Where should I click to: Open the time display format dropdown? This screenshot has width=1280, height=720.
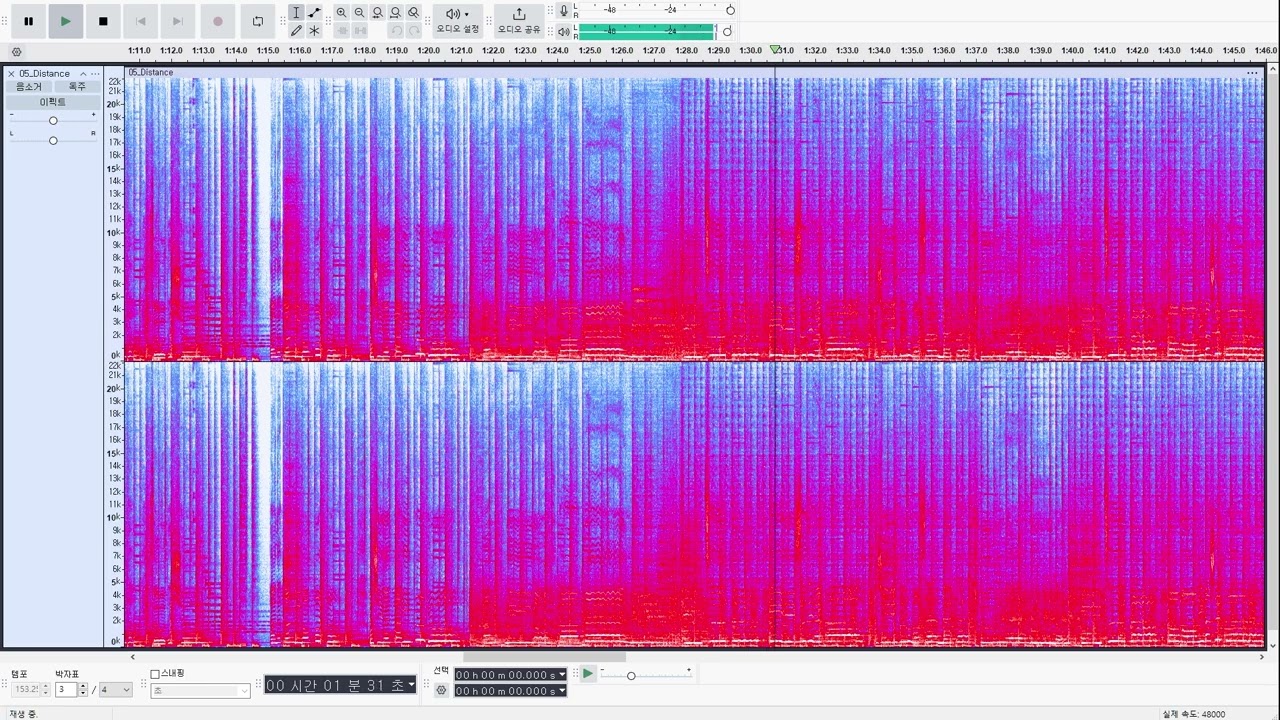point(411,685)
